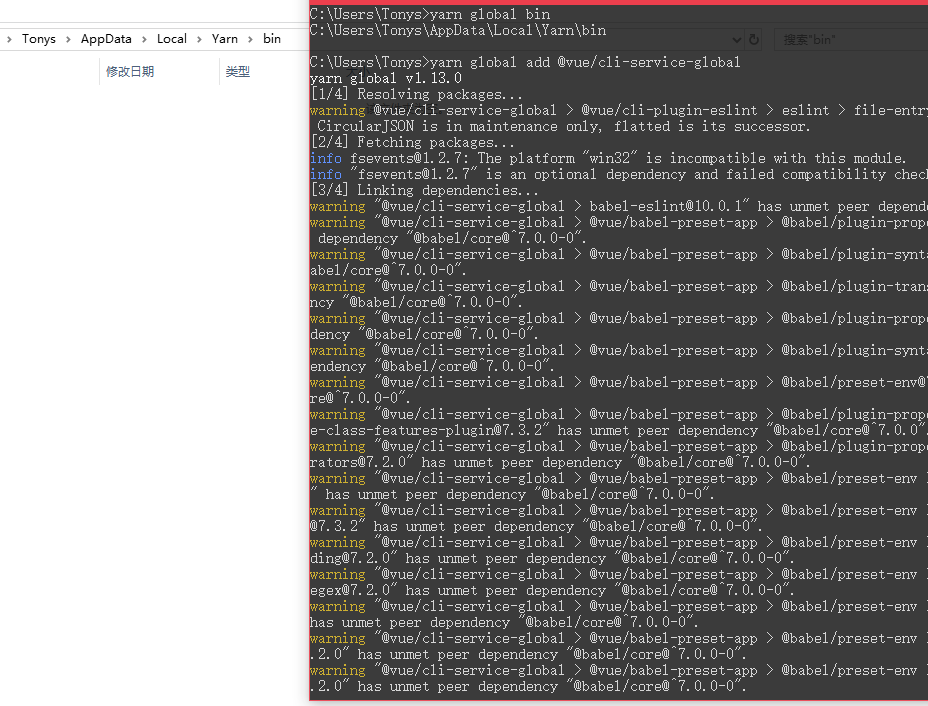
Task: Click the "CircularJSON is in maintenance only" line
Action: (x=563, y=126)
